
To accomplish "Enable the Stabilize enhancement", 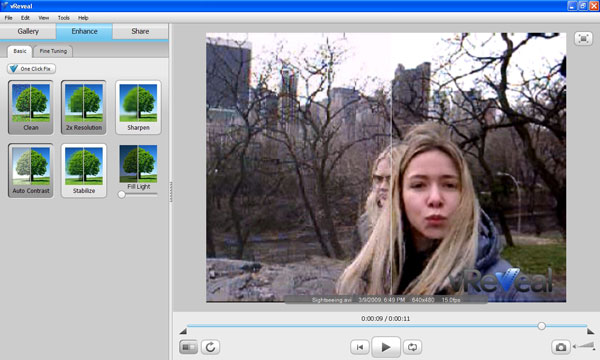I will (x=84, y=171).
